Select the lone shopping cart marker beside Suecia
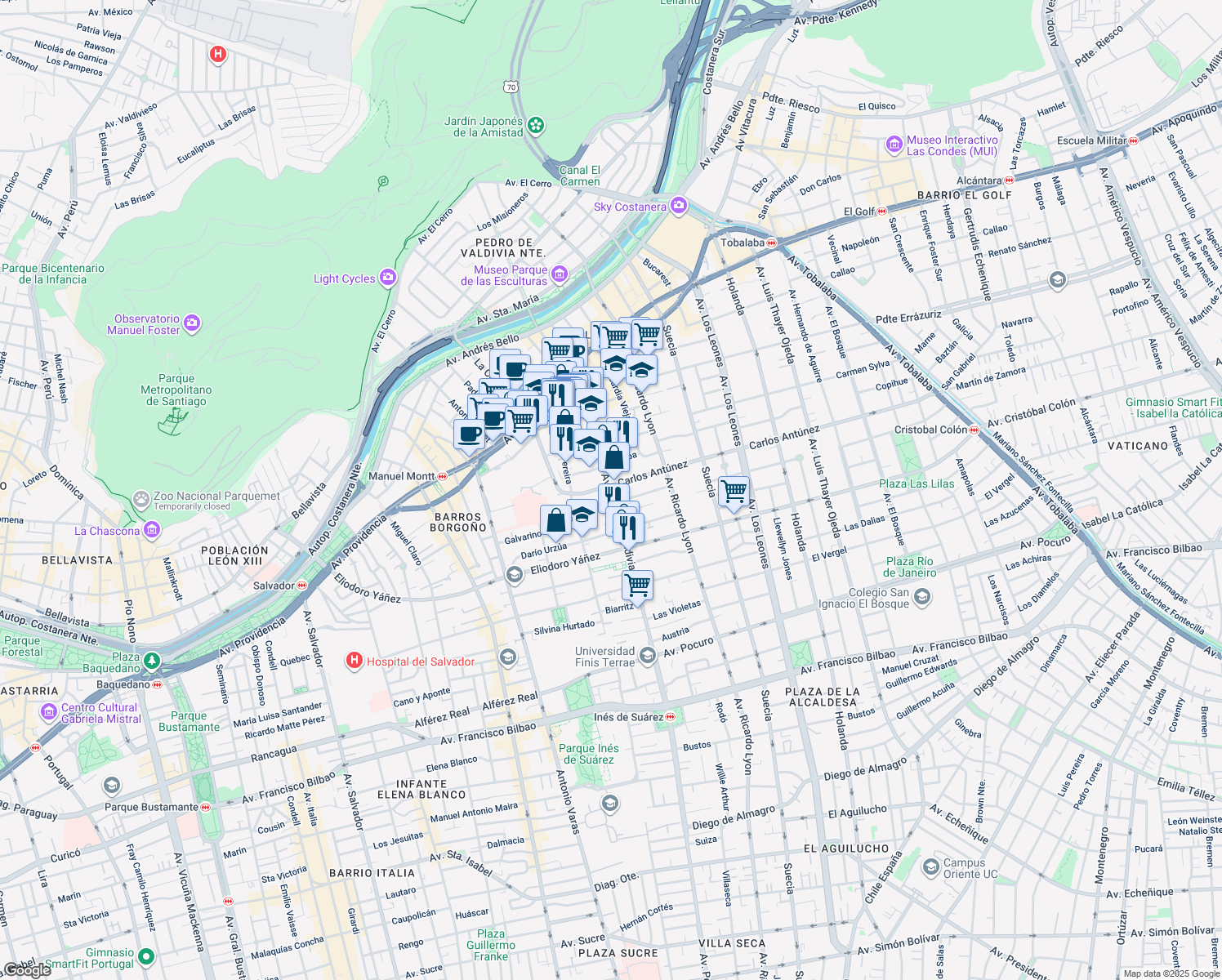The image size is (1222, 980). pyautogui.click(x=734, y=492)
